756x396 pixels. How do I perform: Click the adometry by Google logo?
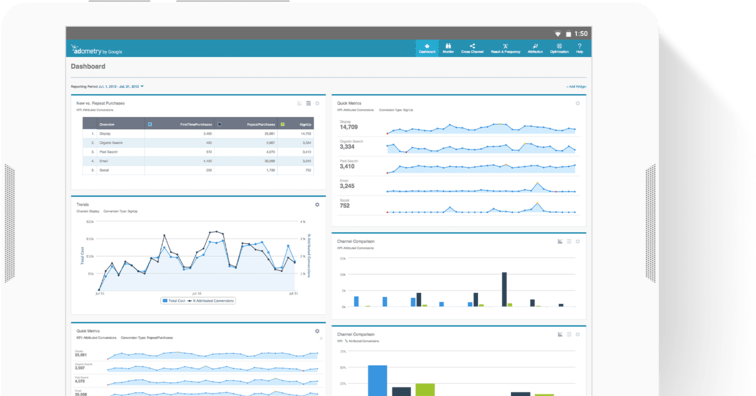click(x=96, y=50)
